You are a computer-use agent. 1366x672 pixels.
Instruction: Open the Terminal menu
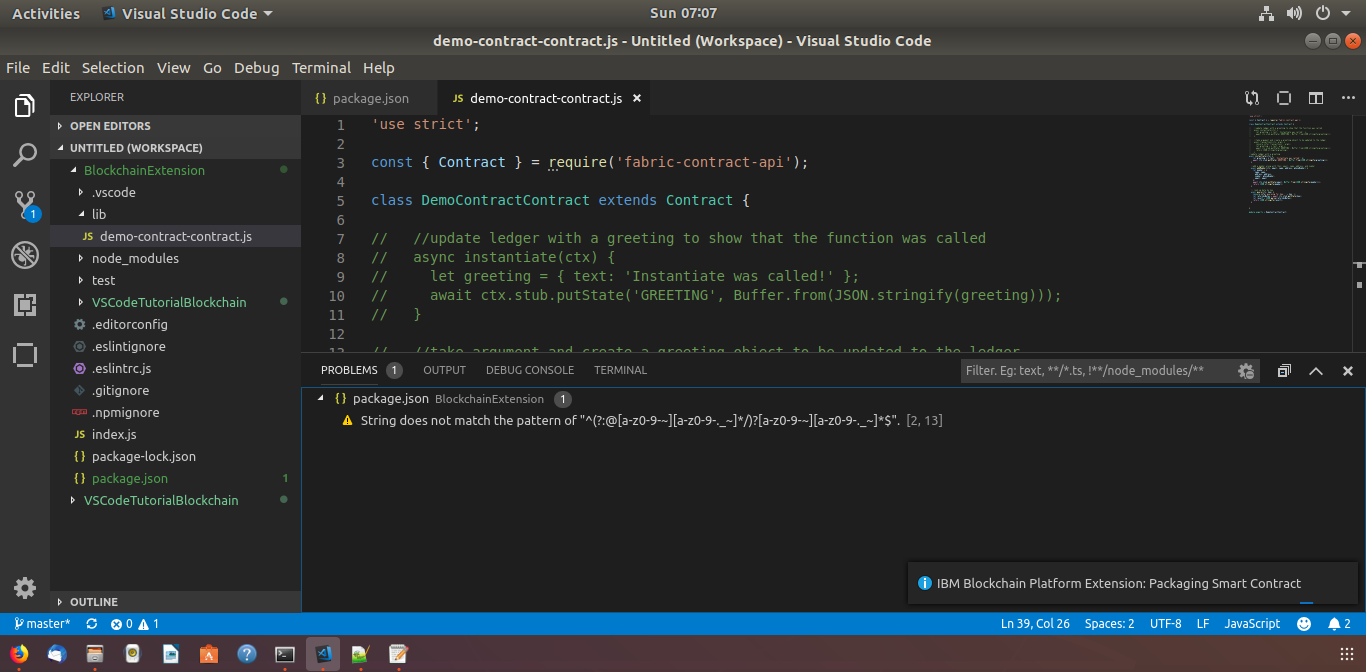pos(321,67)
